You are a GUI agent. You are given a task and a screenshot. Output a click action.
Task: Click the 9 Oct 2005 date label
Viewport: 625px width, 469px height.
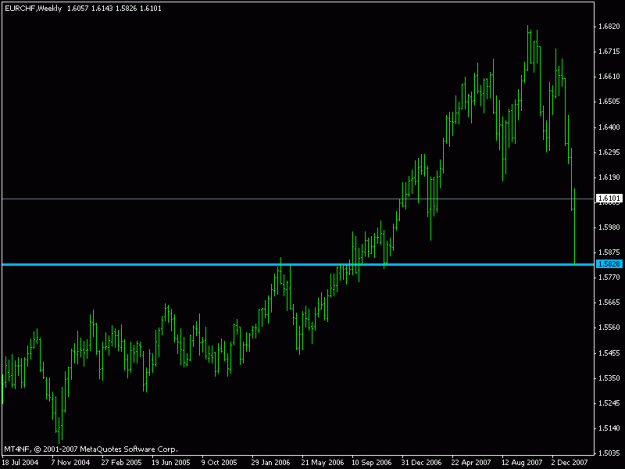[x=219, y=463]
